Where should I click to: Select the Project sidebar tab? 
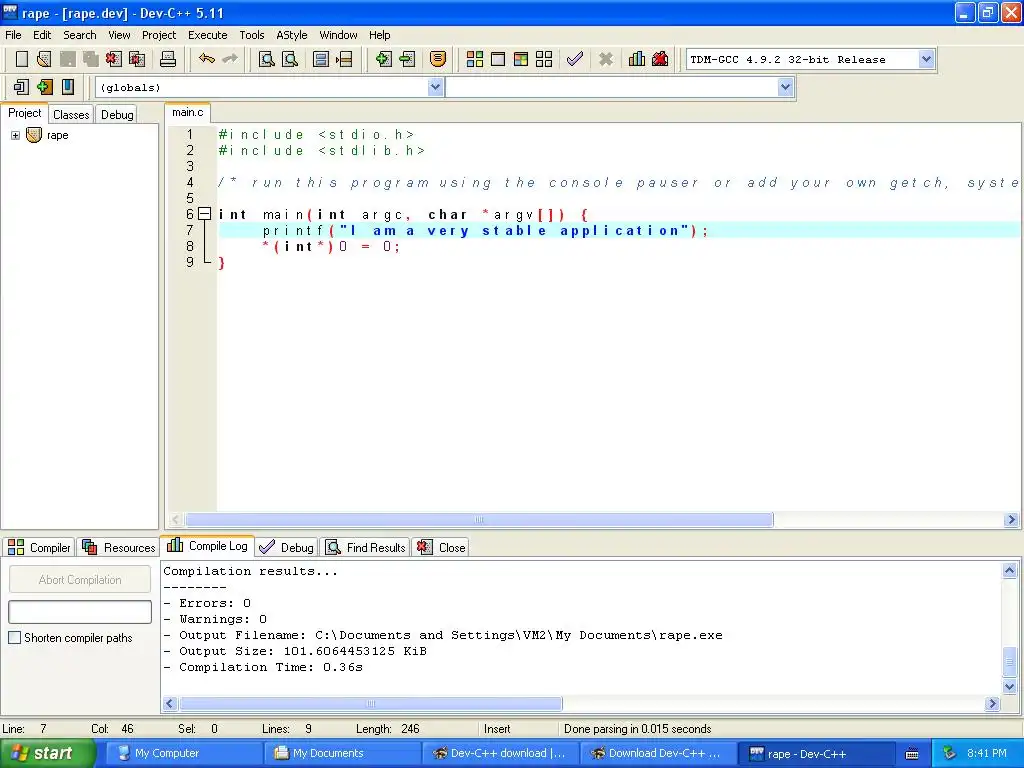[25, 113]
